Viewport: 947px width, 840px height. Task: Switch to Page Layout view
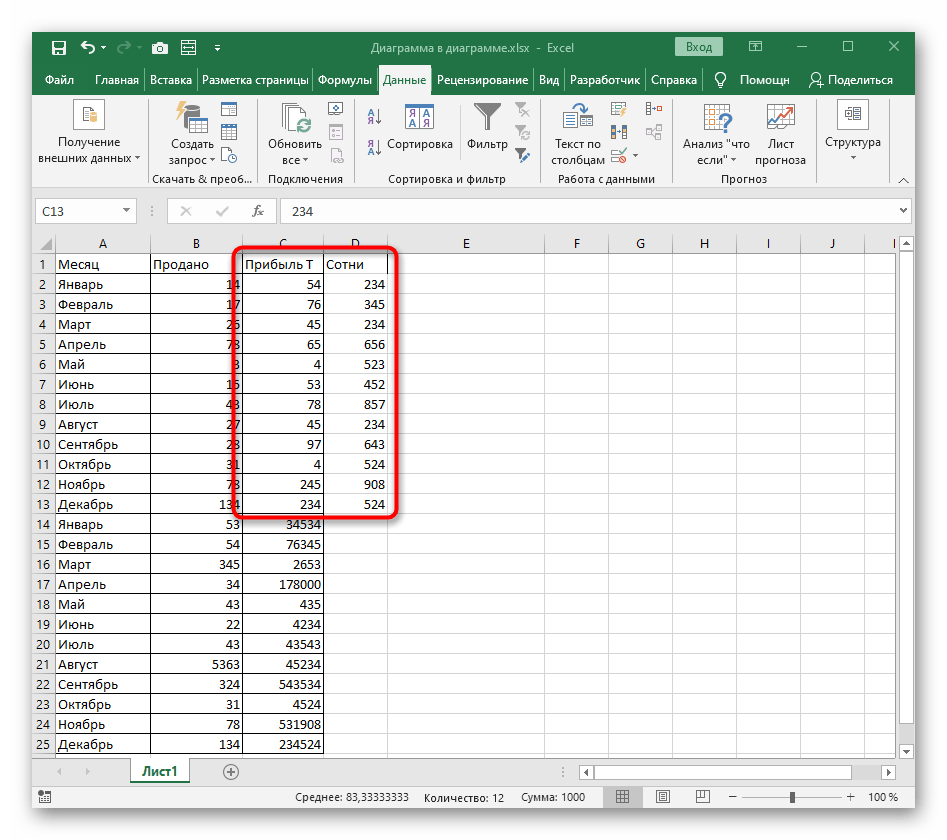pyautogui.click(x=663, y=797)
